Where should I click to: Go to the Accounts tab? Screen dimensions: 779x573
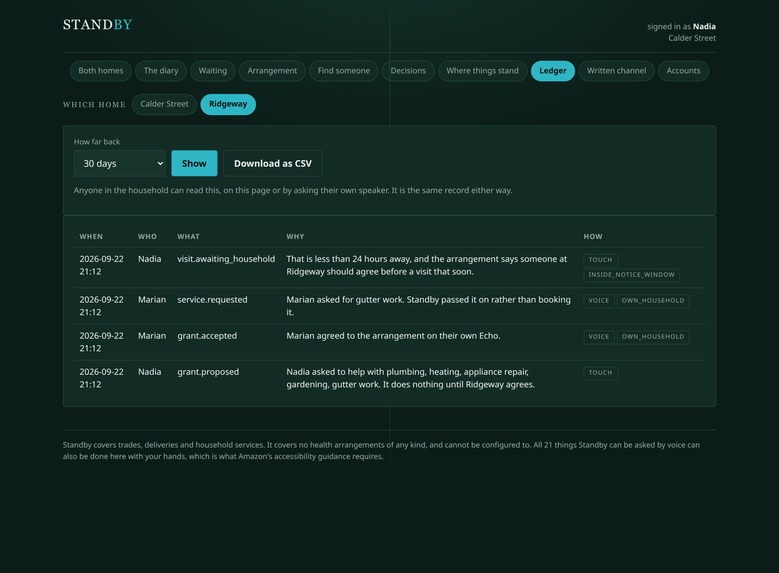tap(683, 71)
